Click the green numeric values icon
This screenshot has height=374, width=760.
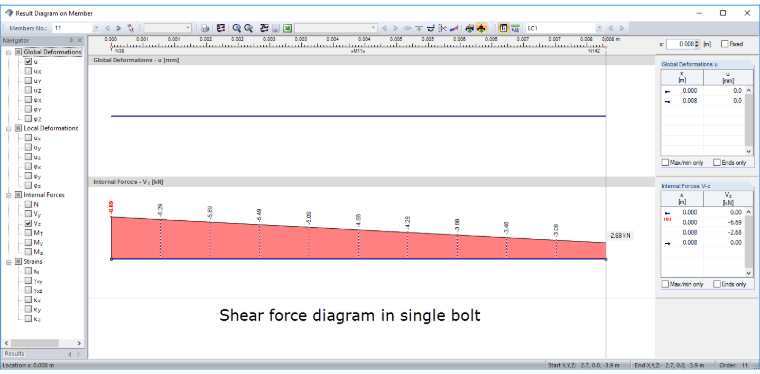click(515, 28)
